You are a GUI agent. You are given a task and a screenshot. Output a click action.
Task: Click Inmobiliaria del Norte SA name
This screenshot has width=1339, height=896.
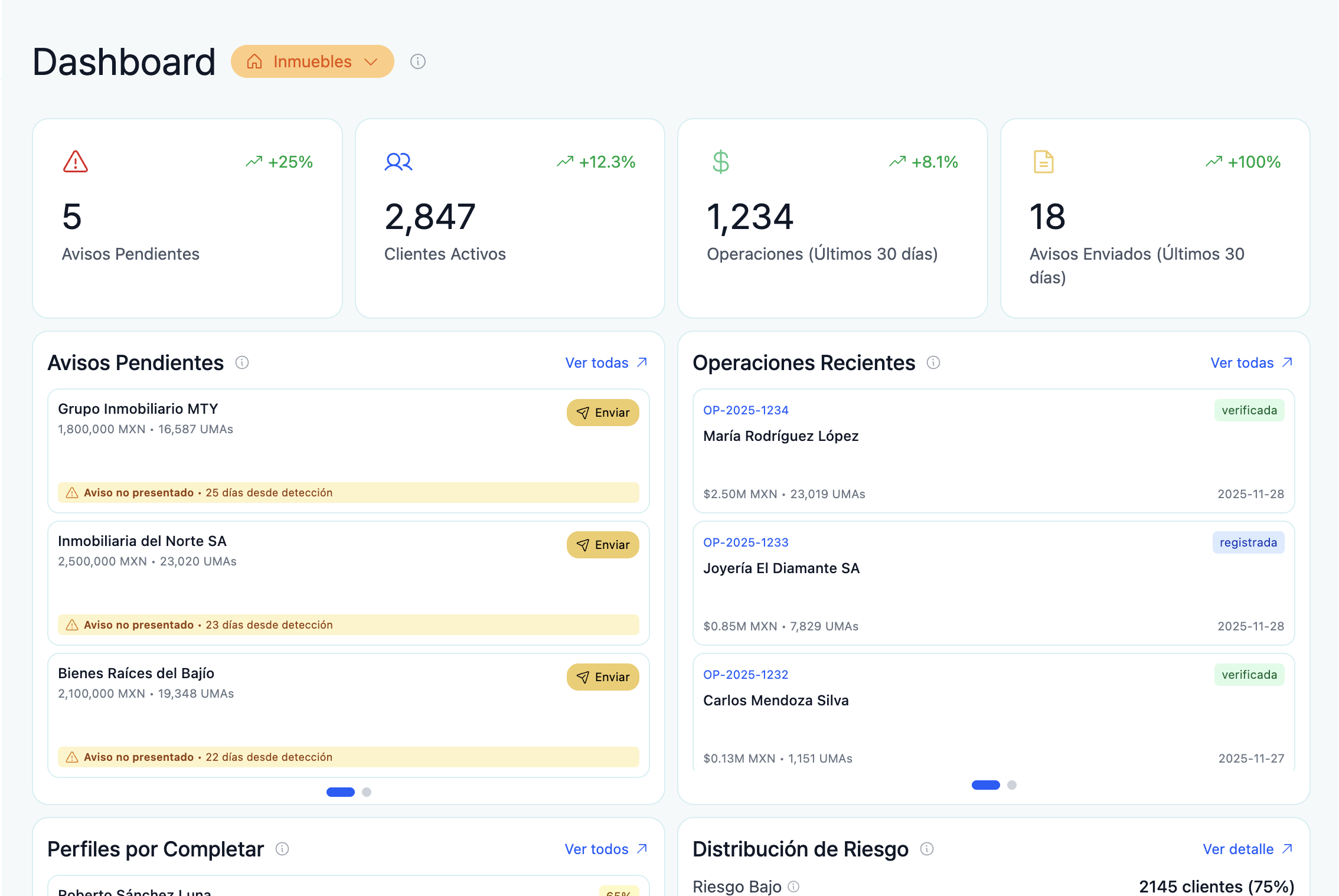coord(142,541)
